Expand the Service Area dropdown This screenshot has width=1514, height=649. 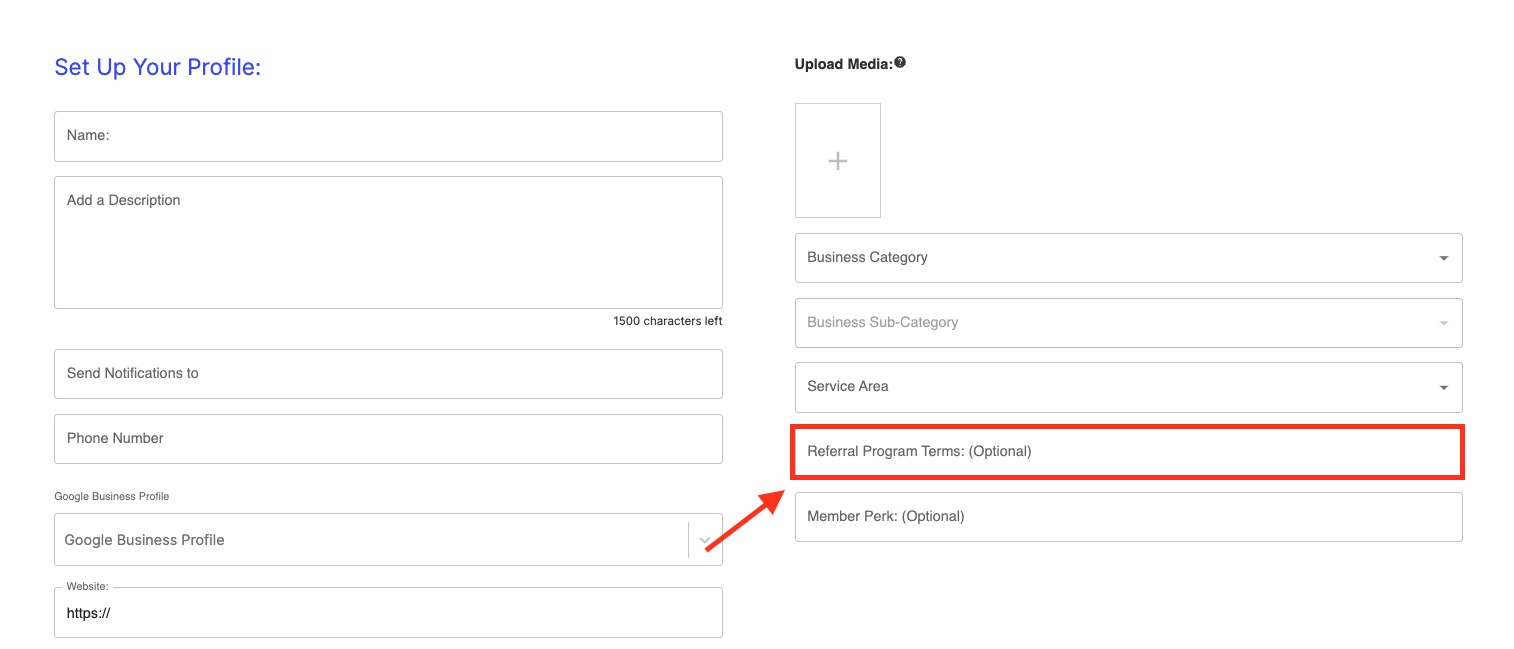click(x=1128, y=387)
